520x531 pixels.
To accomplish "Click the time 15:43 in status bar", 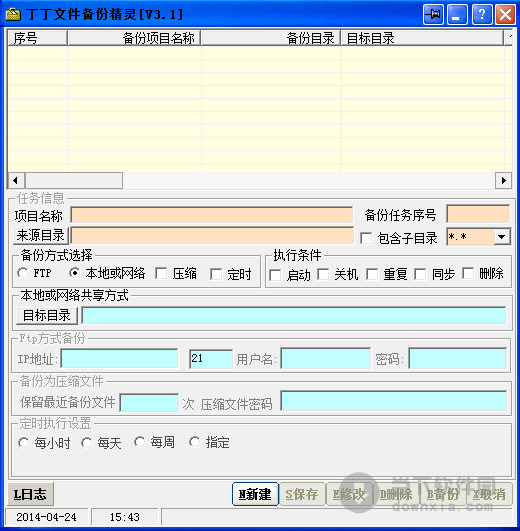I will point(124,517).
